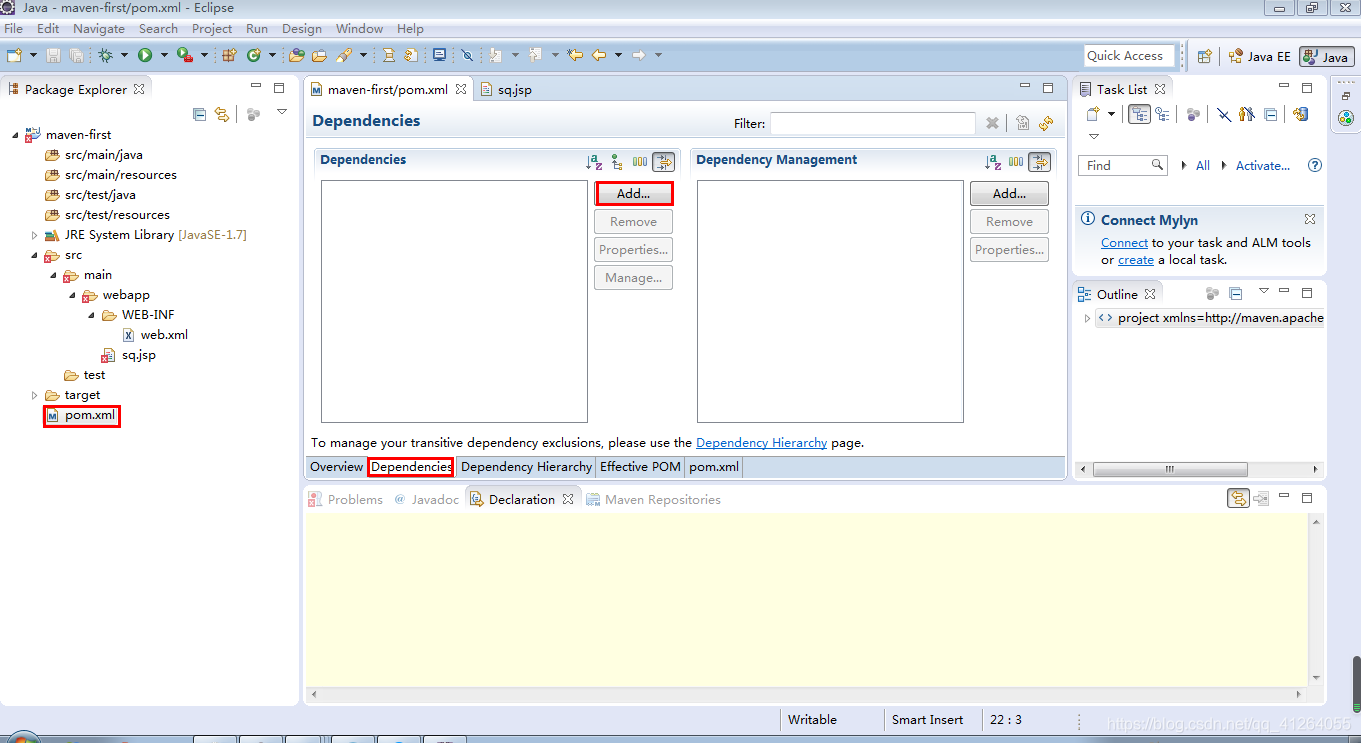
Task: Toggle Show GroupId icon in Dependencies section
Action: tap(640, 161)
